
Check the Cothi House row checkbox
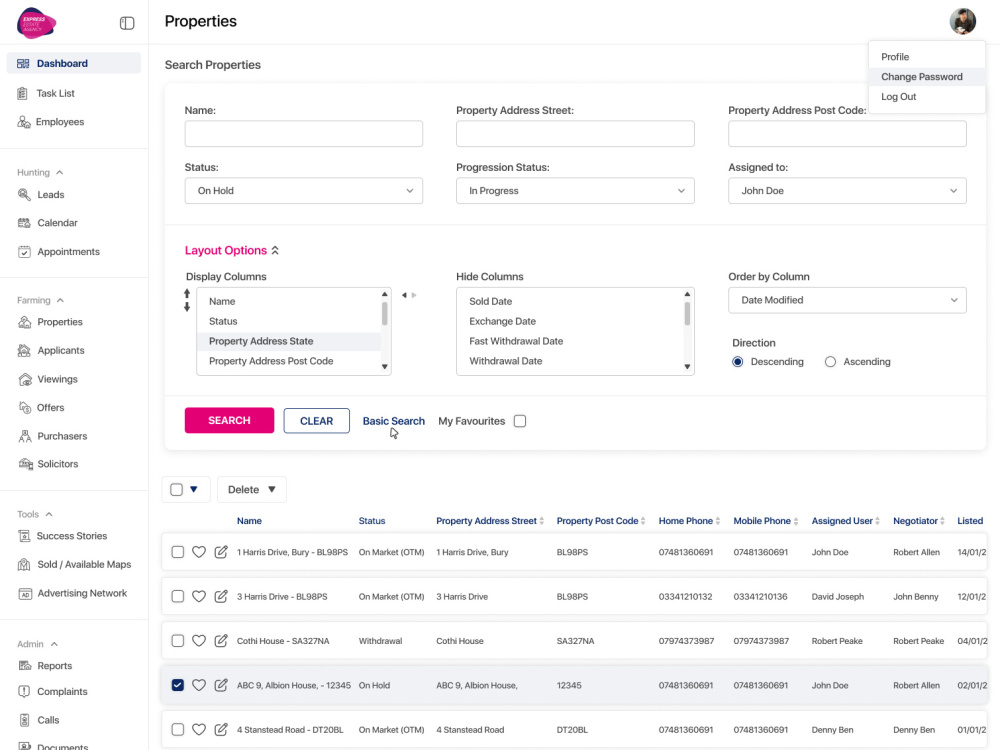click(178, 640)
